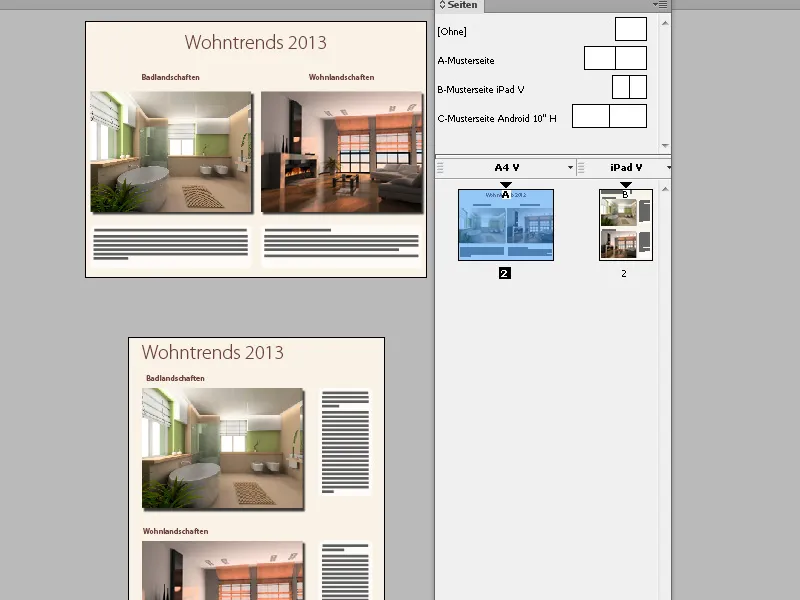This screenshot has height=600, width=800.
Task: Collapse the Seiten panel with the double-arrow
Action: click(x=442, y=5)
